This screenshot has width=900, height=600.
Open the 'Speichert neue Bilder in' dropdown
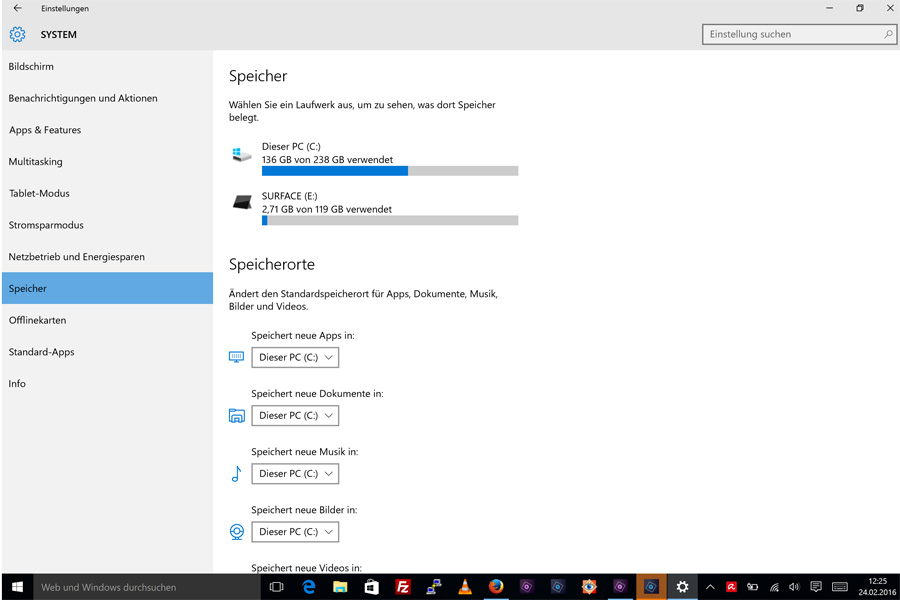(295, 531)
